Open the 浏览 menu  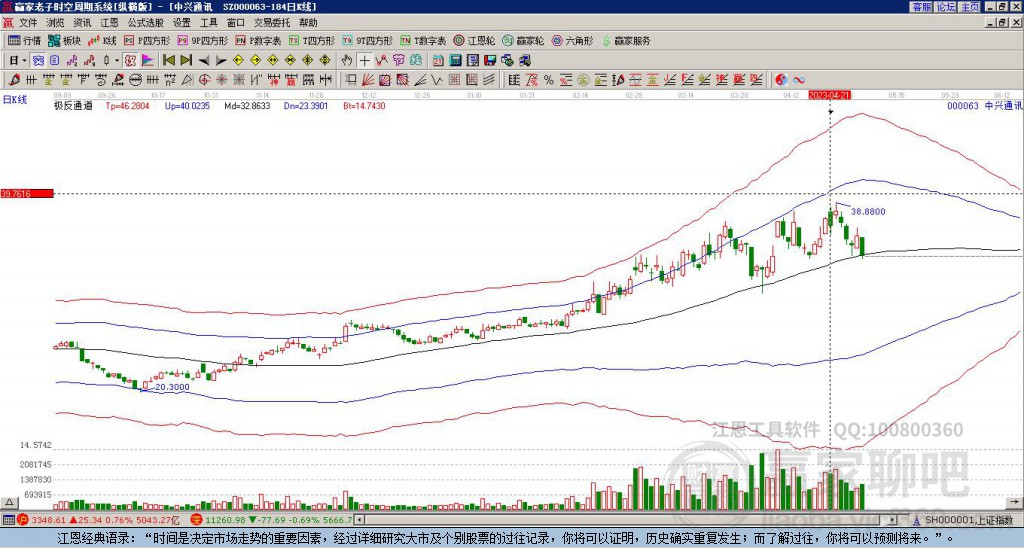point(56,23)
